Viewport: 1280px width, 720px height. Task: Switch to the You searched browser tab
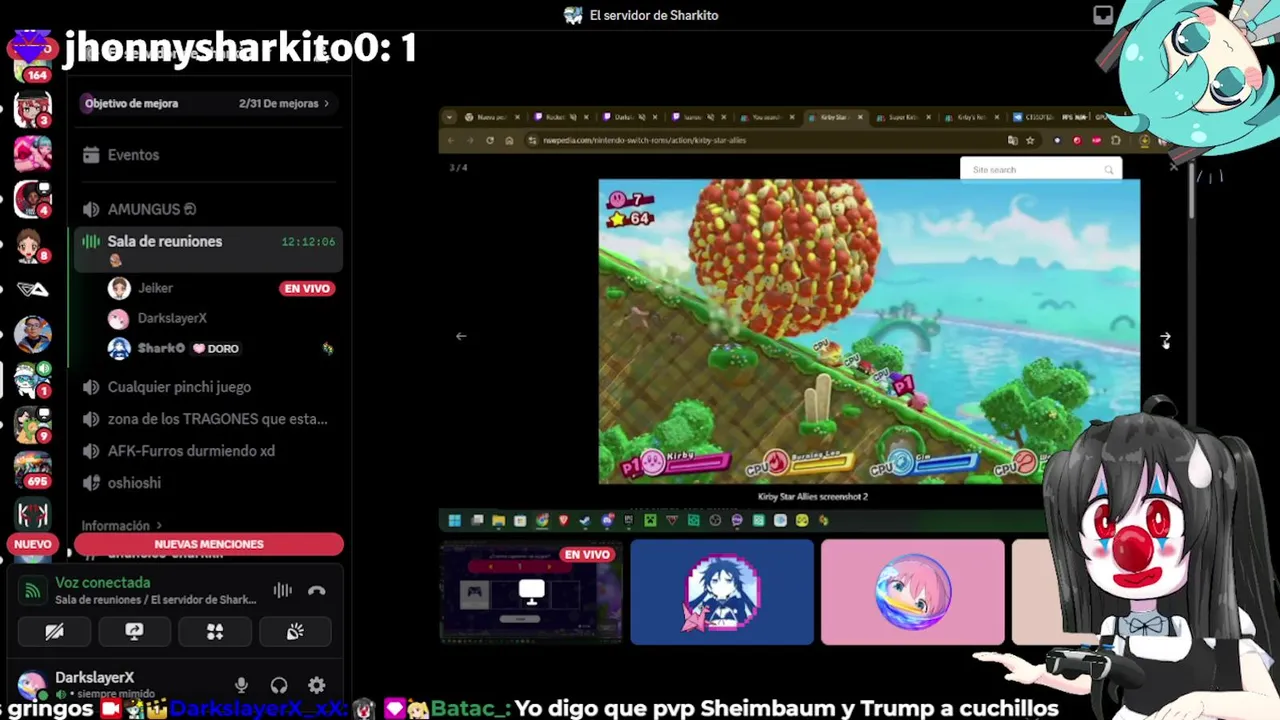click(x=768, y=117)
